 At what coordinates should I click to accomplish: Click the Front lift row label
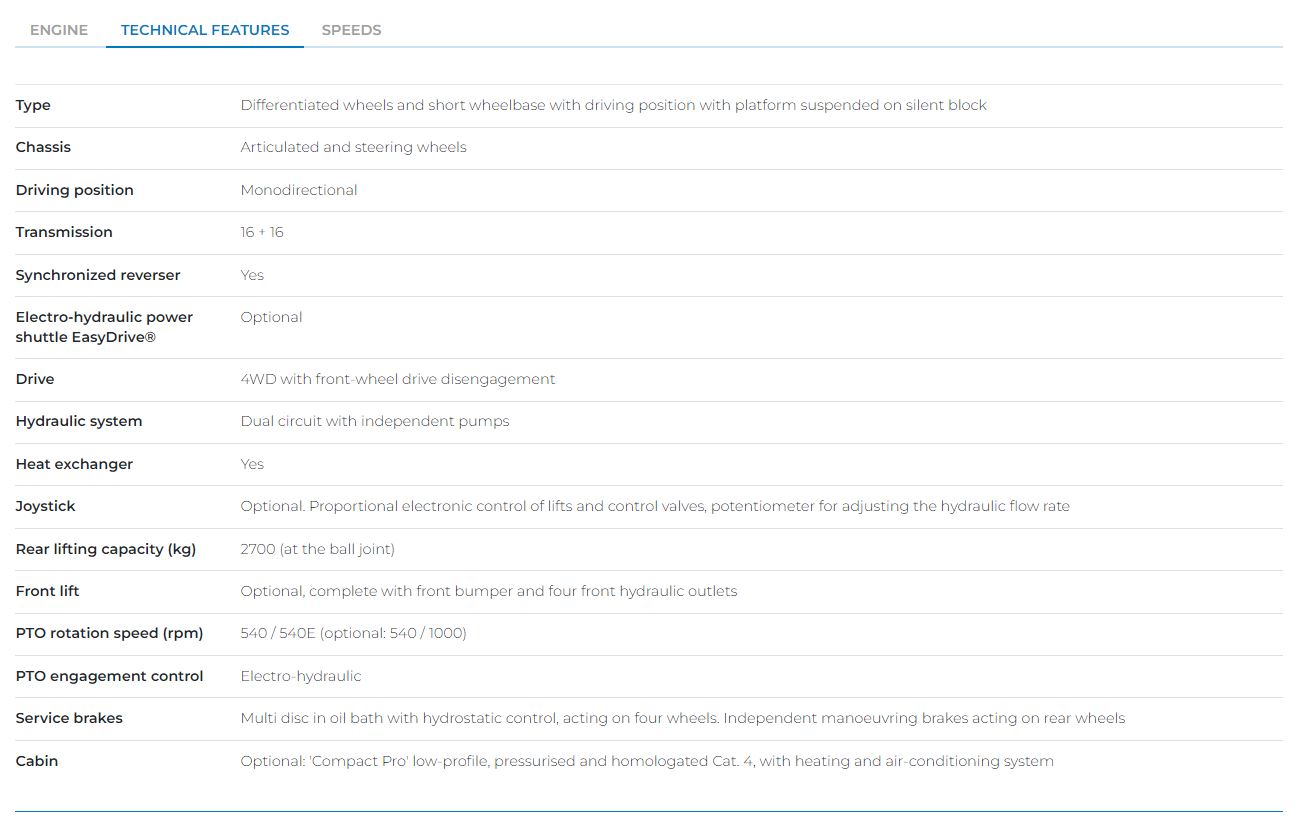tap(47, 591)
